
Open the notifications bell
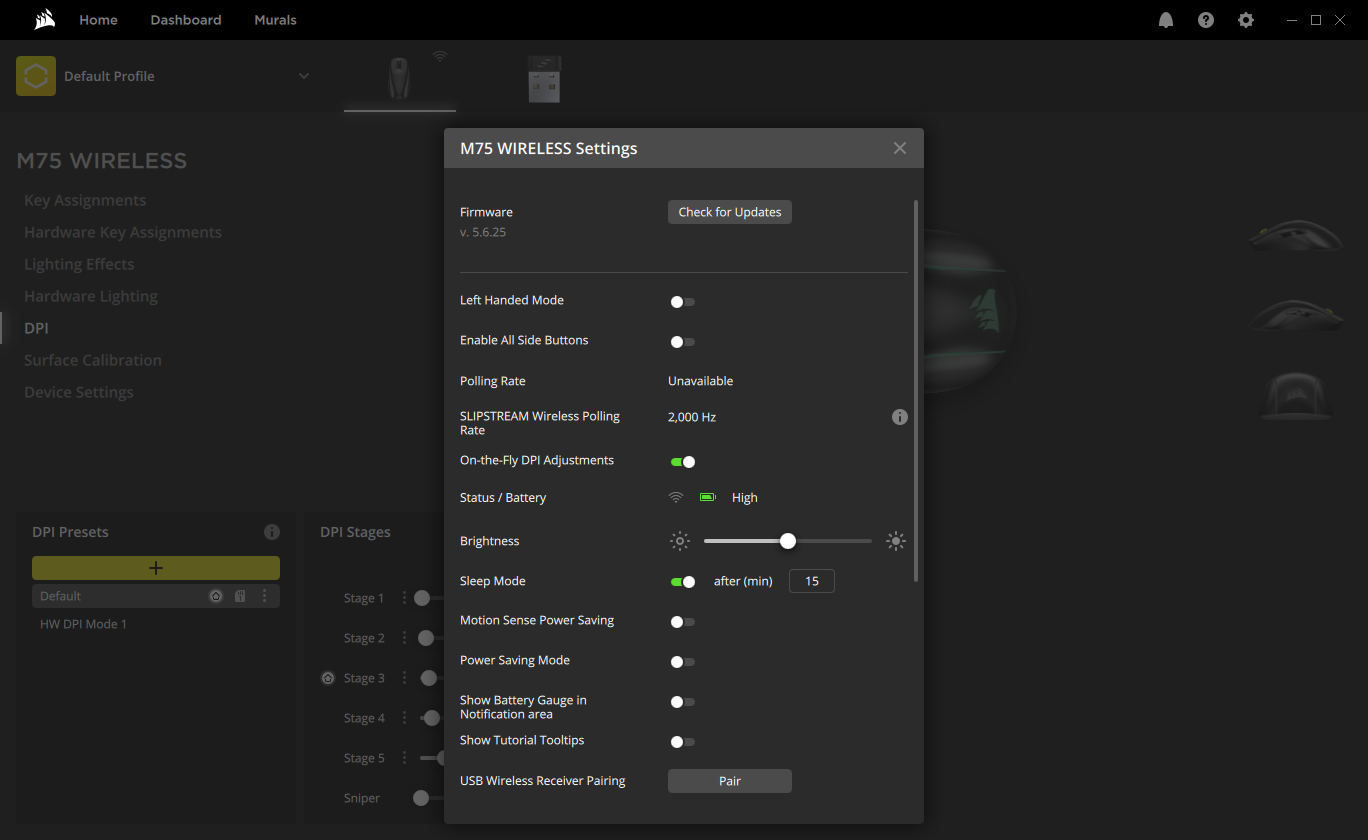[x=1166, y=20]
